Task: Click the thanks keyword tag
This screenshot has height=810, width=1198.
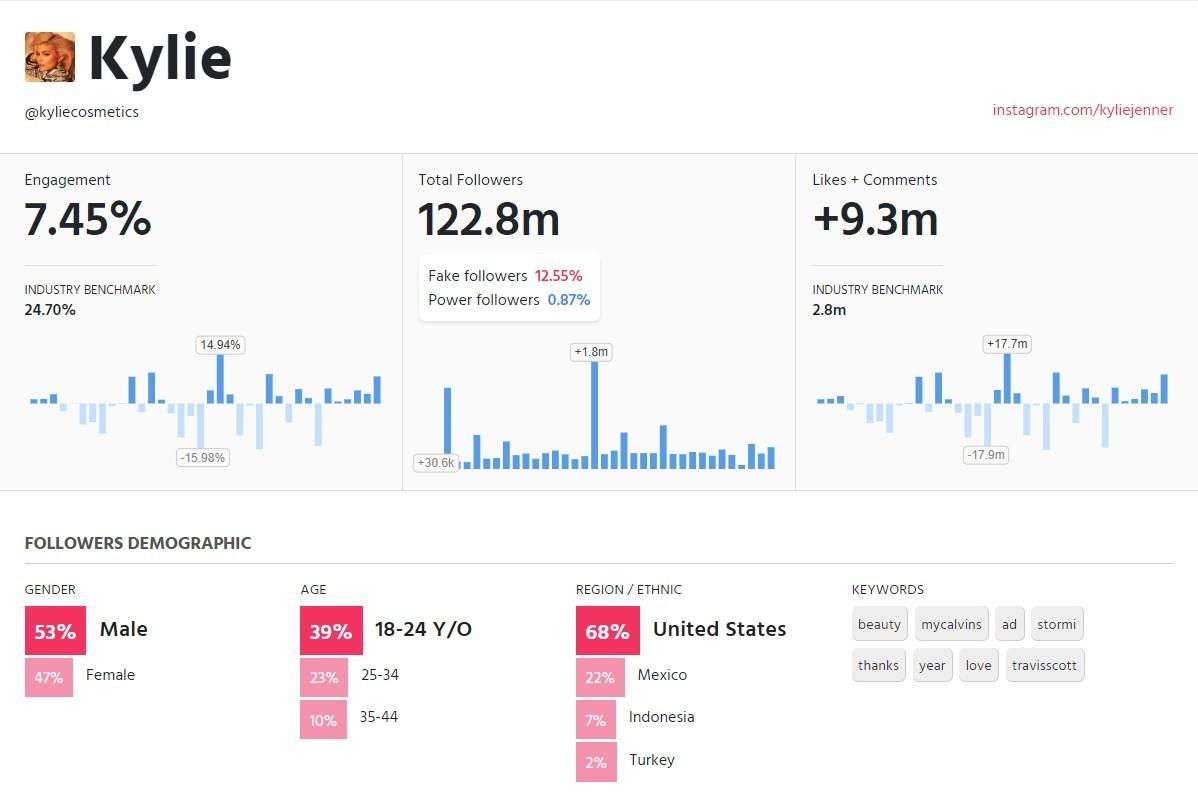Action: click(x=879, y=665)
